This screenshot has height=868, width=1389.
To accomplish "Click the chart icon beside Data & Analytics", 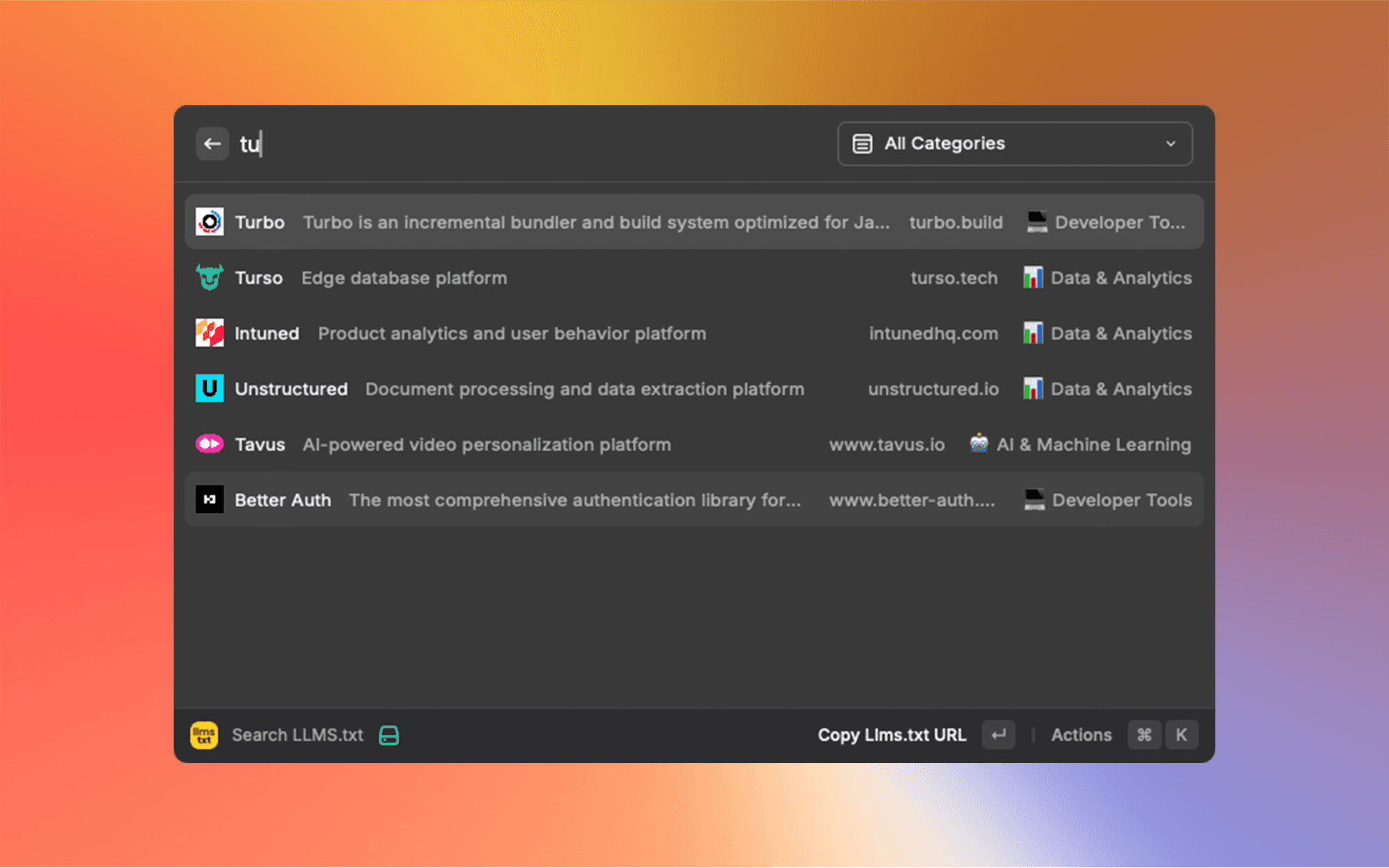I will point(1034,277).
